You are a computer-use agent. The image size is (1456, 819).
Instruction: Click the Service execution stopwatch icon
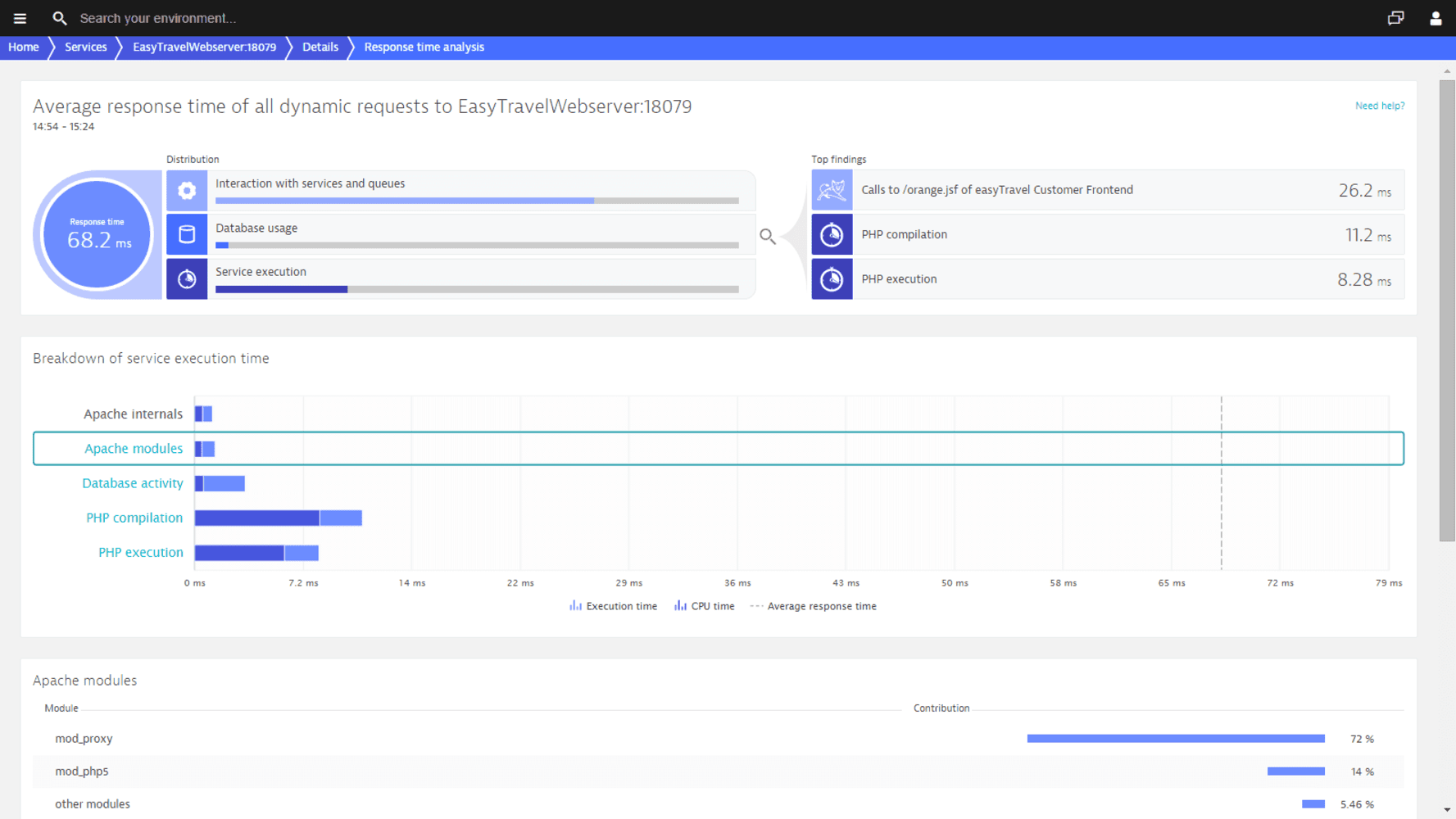tap(187, 279)
